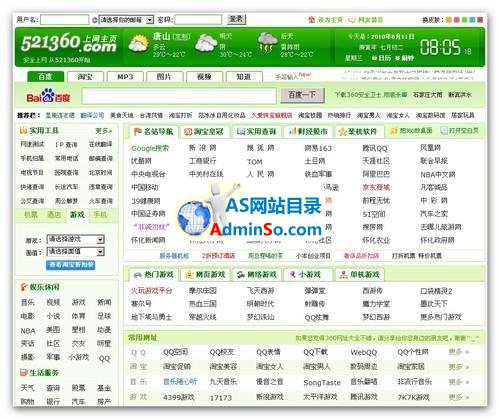500x419 pixels.
Task: Click the red icon on 淘宝皇冠 tab
Action: pos(188,132)
